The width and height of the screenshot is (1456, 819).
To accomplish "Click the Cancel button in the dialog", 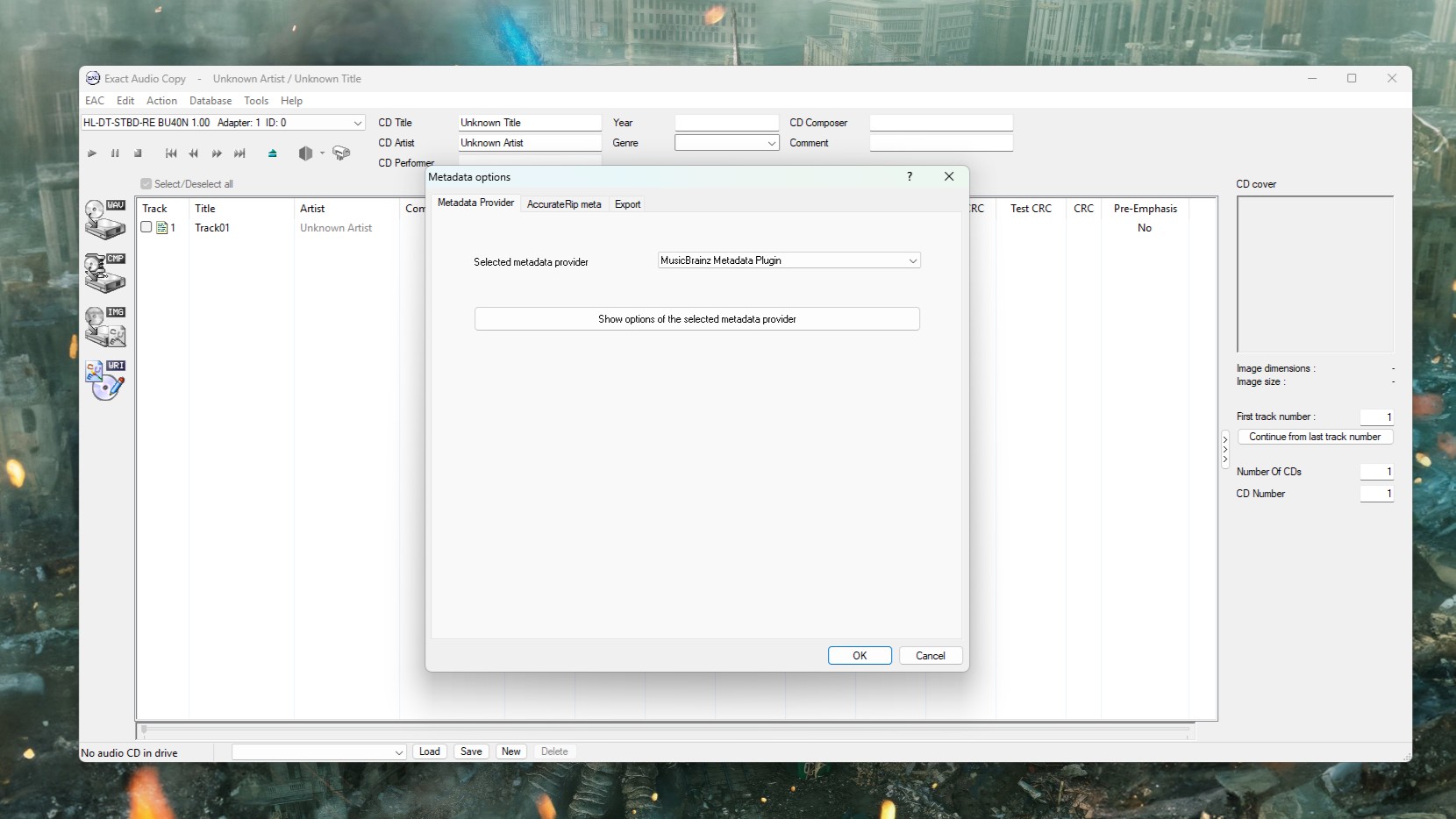I will tap(931, 656).
